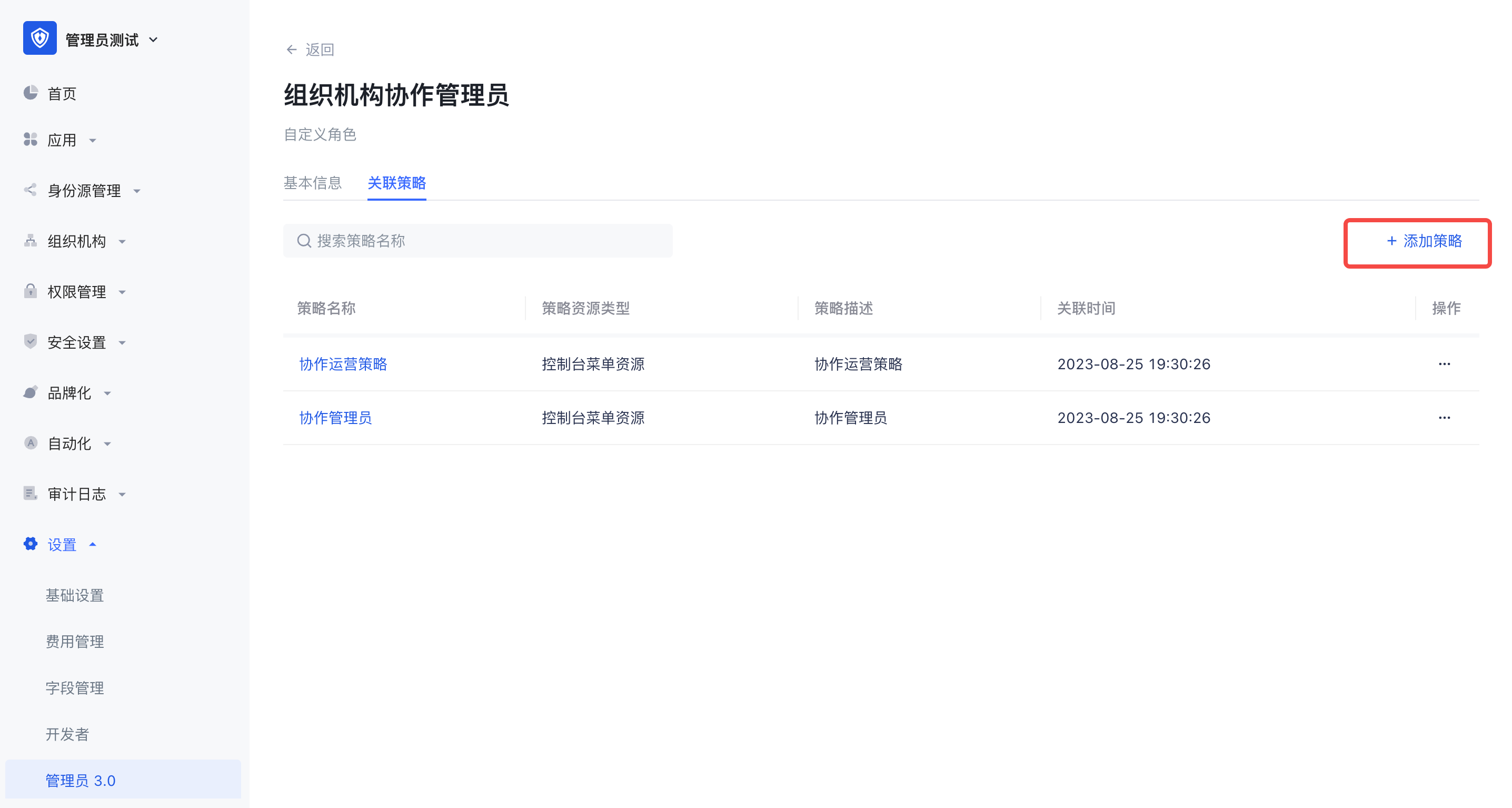Click the 身份源管理 share icon
The width and height of the screenshot is (1512, 808).
(x=31, y=190)
